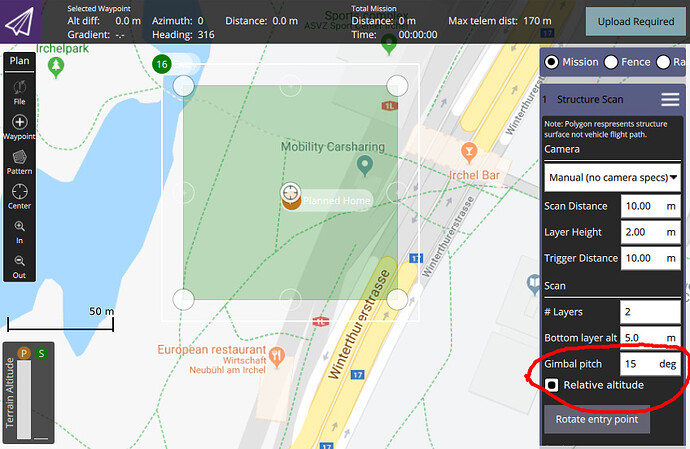The image size is (690, 449).
Task: Zoom the map with the In tool
Action: (20, 231)
